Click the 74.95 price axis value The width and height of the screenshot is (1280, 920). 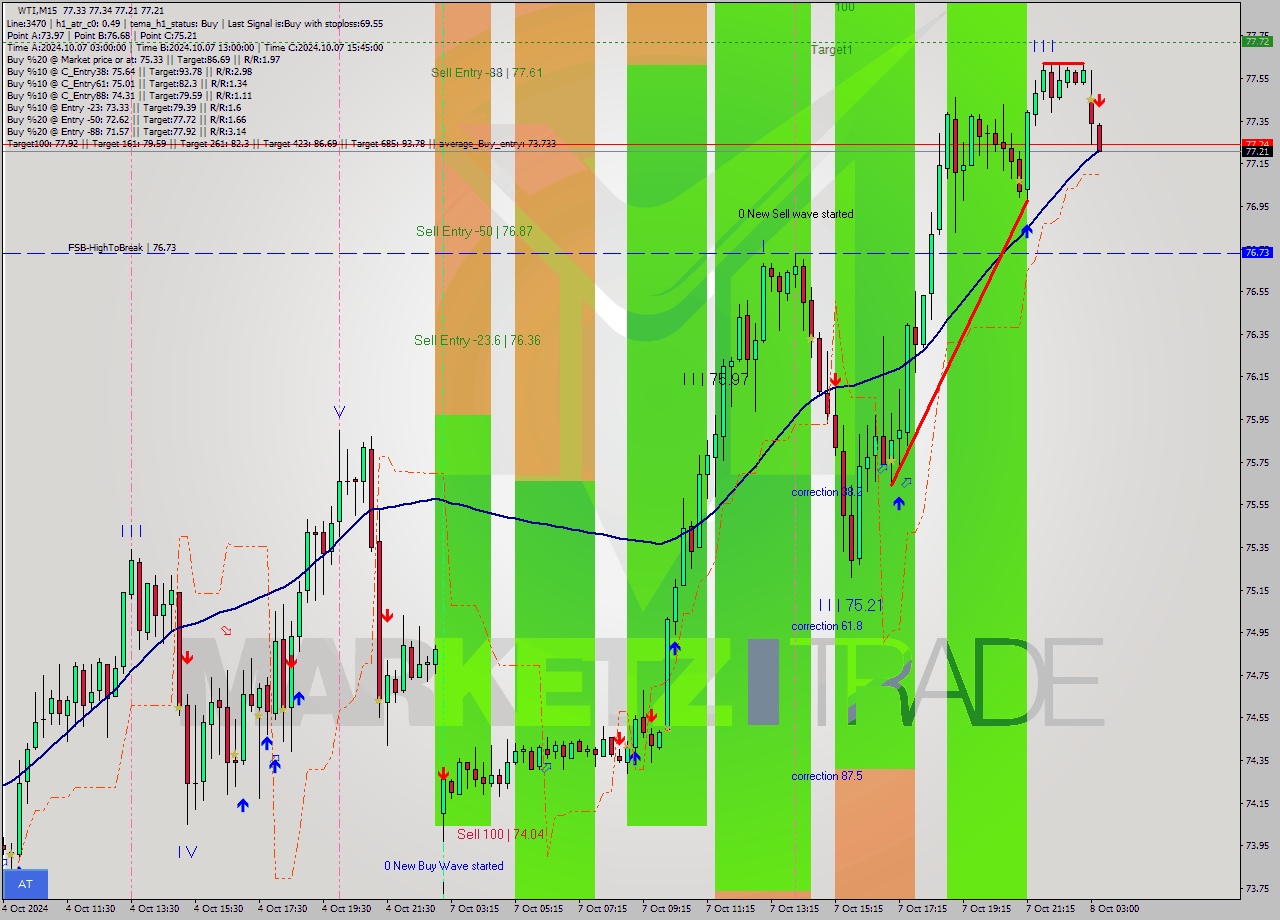tap(1257, 632)
